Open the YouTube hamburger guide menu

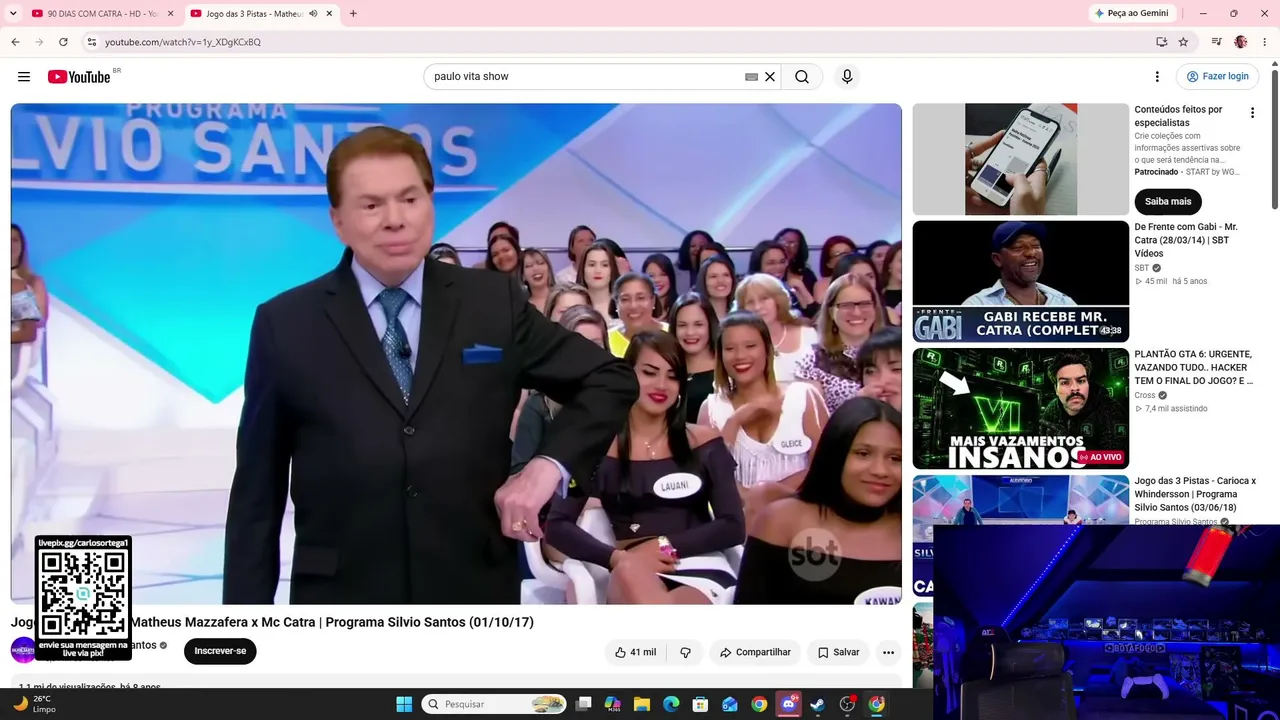point(24,77)
